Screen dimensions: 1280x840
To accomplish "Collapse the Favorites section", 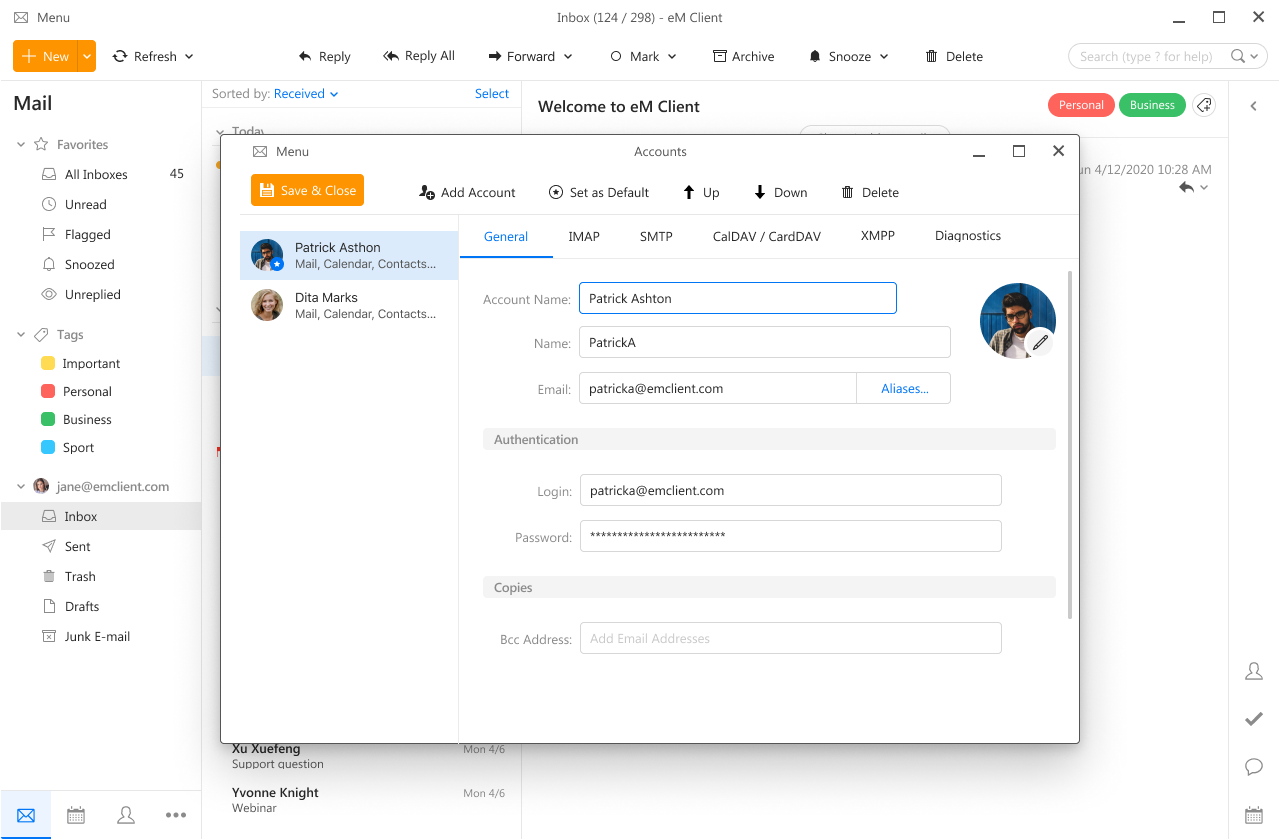I will (x=21, y=145).
